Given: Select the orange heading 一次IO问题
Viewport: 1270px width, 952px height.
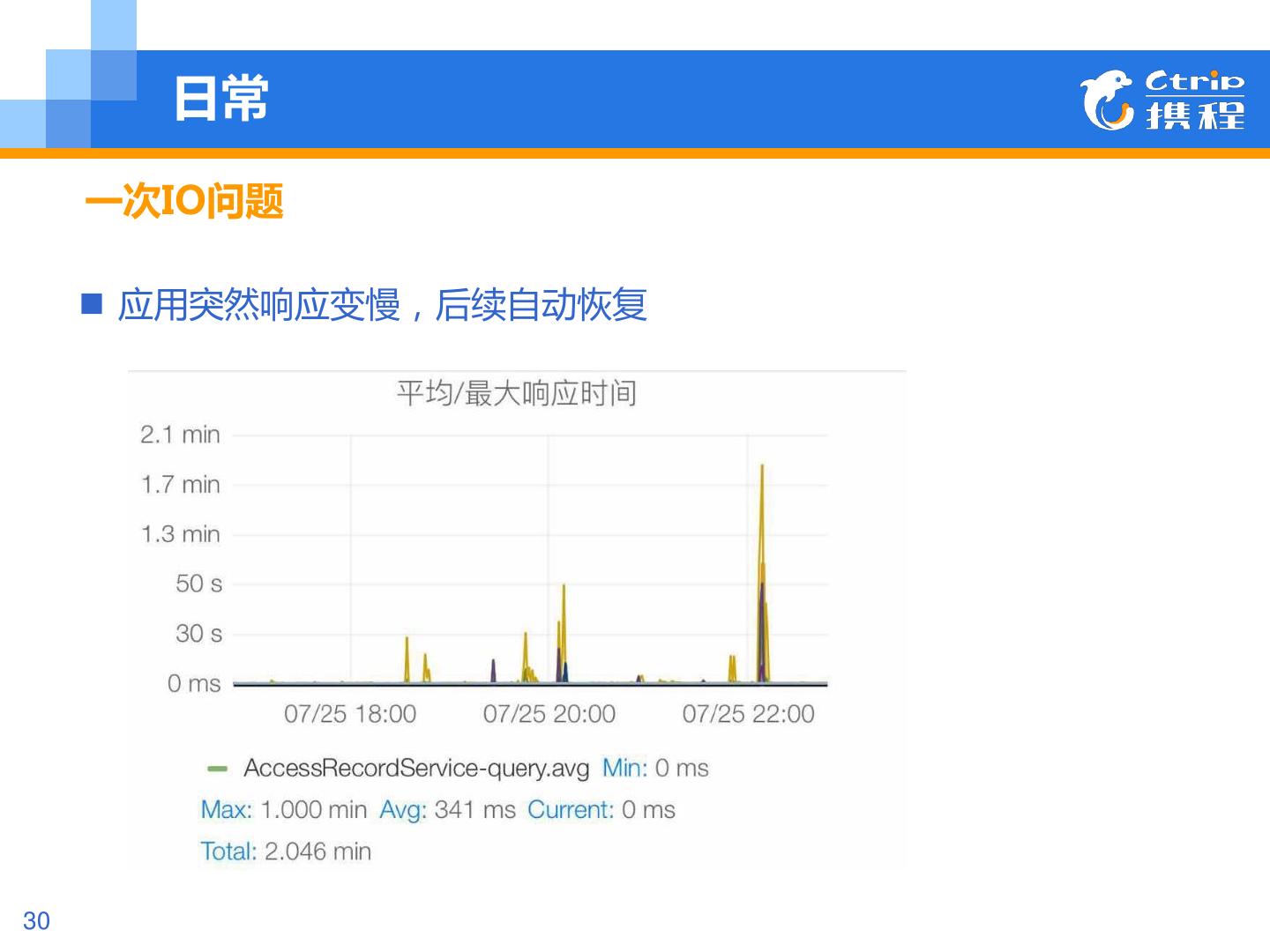Looking at the screenshot, I should tap(183, 202).
